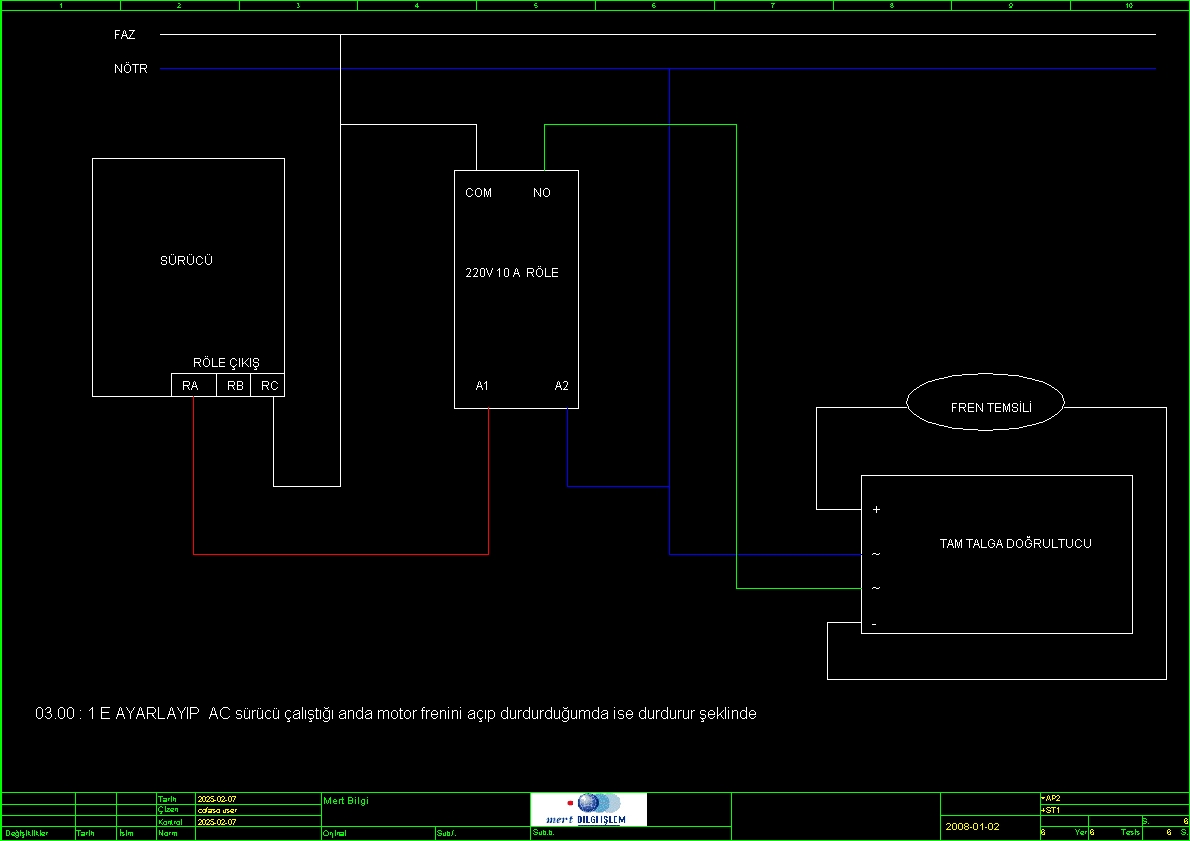Select the minus terminal of the rectifier
The image size is (1190, 841).
point(874,624)
